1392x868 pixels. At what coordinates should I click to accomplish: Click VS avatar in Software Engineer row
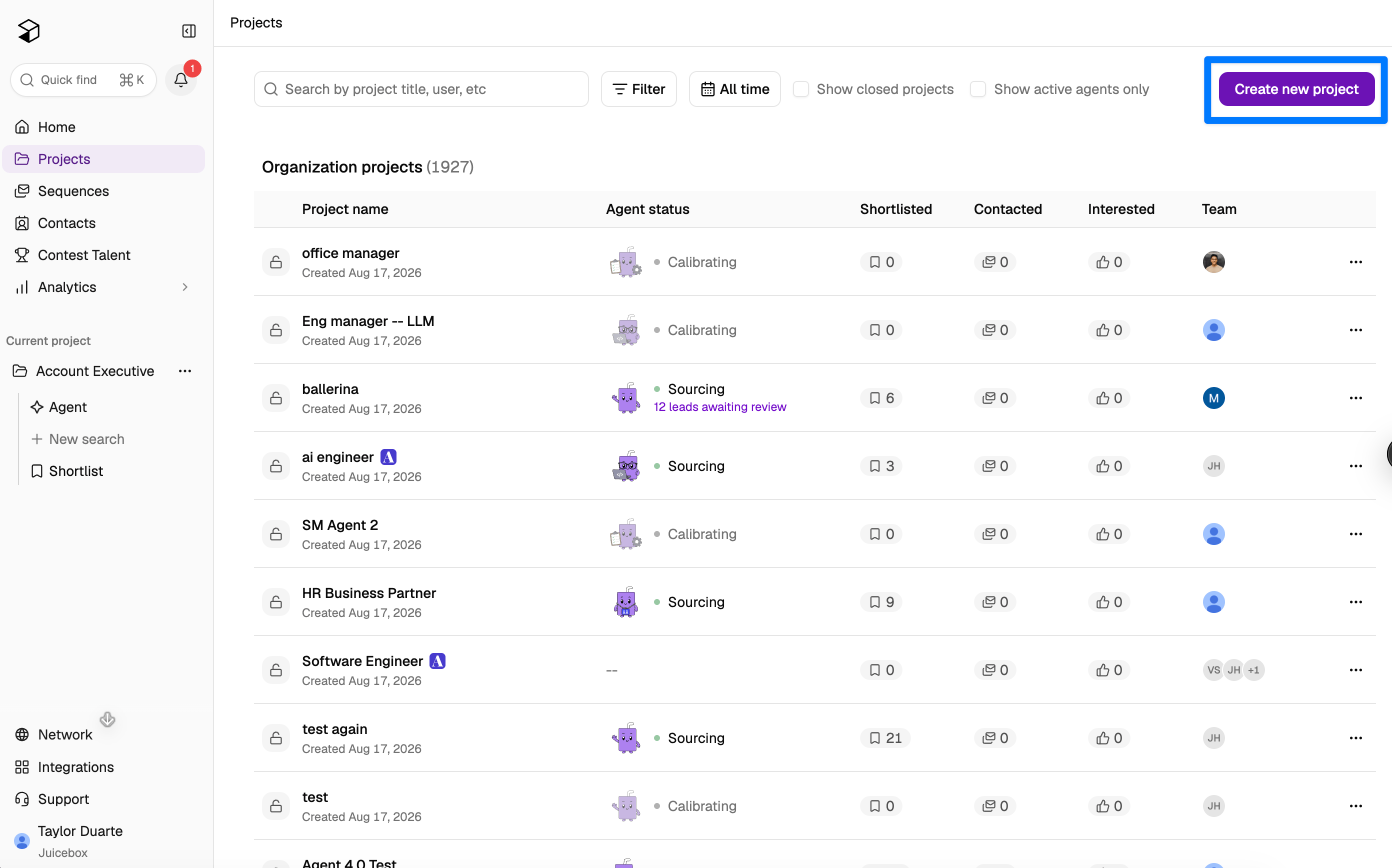tap(1213, 670)
